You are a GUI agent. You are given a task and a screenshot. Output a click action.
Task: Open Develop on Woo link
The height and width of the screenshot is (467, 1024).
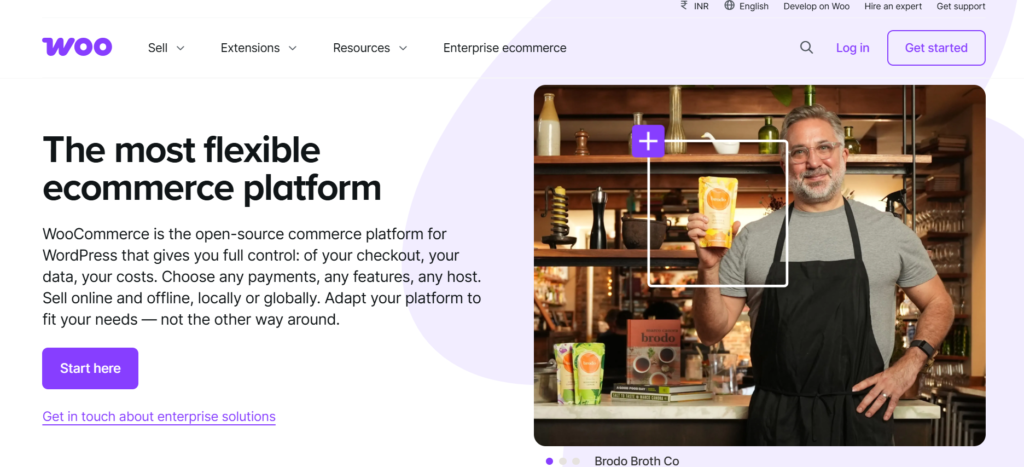(x=816, y=6)
